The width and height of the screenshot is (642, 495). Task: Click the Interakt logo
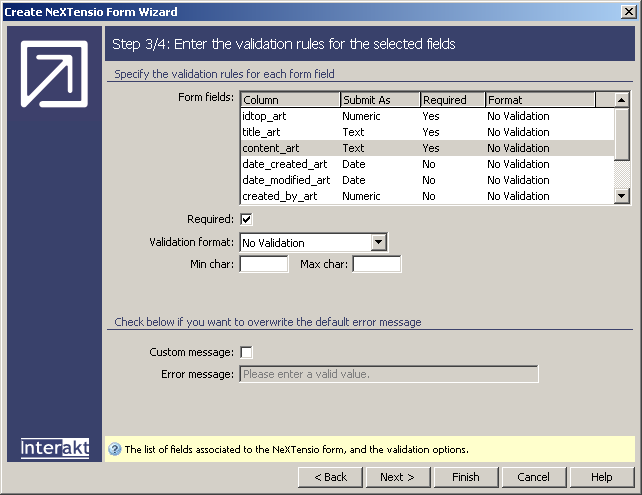[x=55, y=448]
